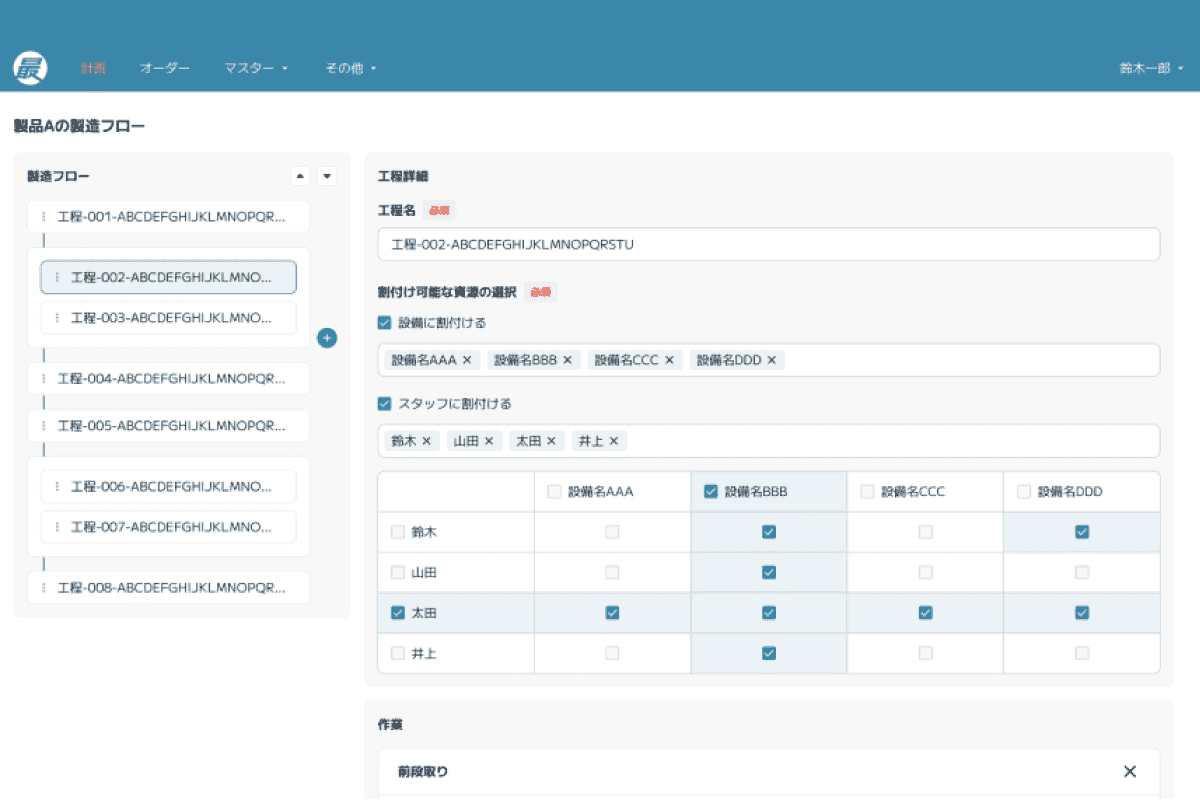The image size is (1200, 800).
Task: Click the drag handle of 工程-008
Action: (43, 588)
